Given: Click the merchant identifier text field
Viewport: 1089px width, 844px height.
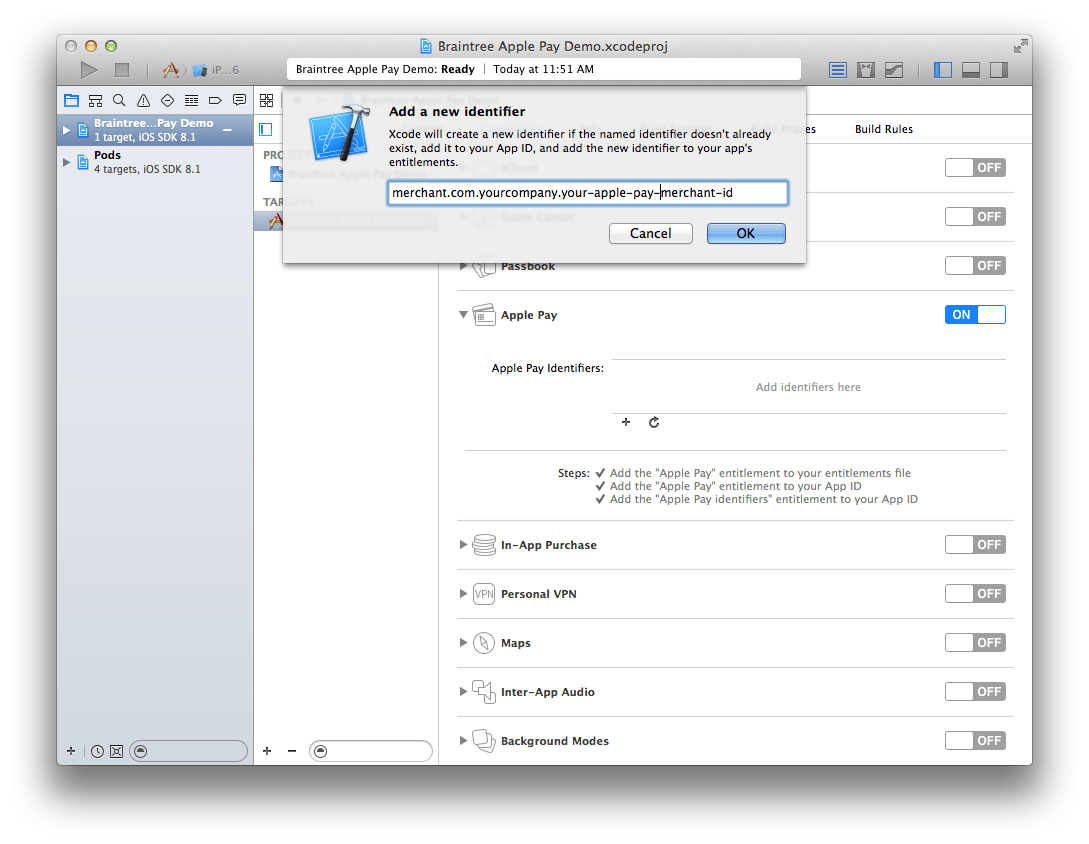Looking at the screenshot, I should tap(587, 192).
